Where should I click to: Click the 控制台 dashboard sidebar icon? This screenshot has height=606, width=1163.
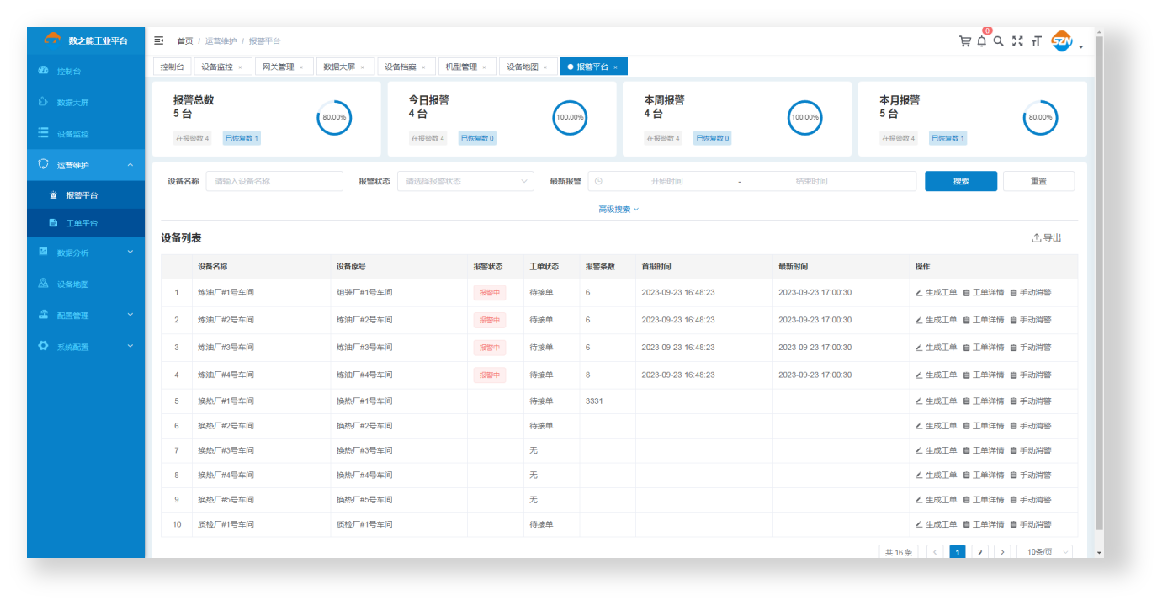tap(43, 71)
